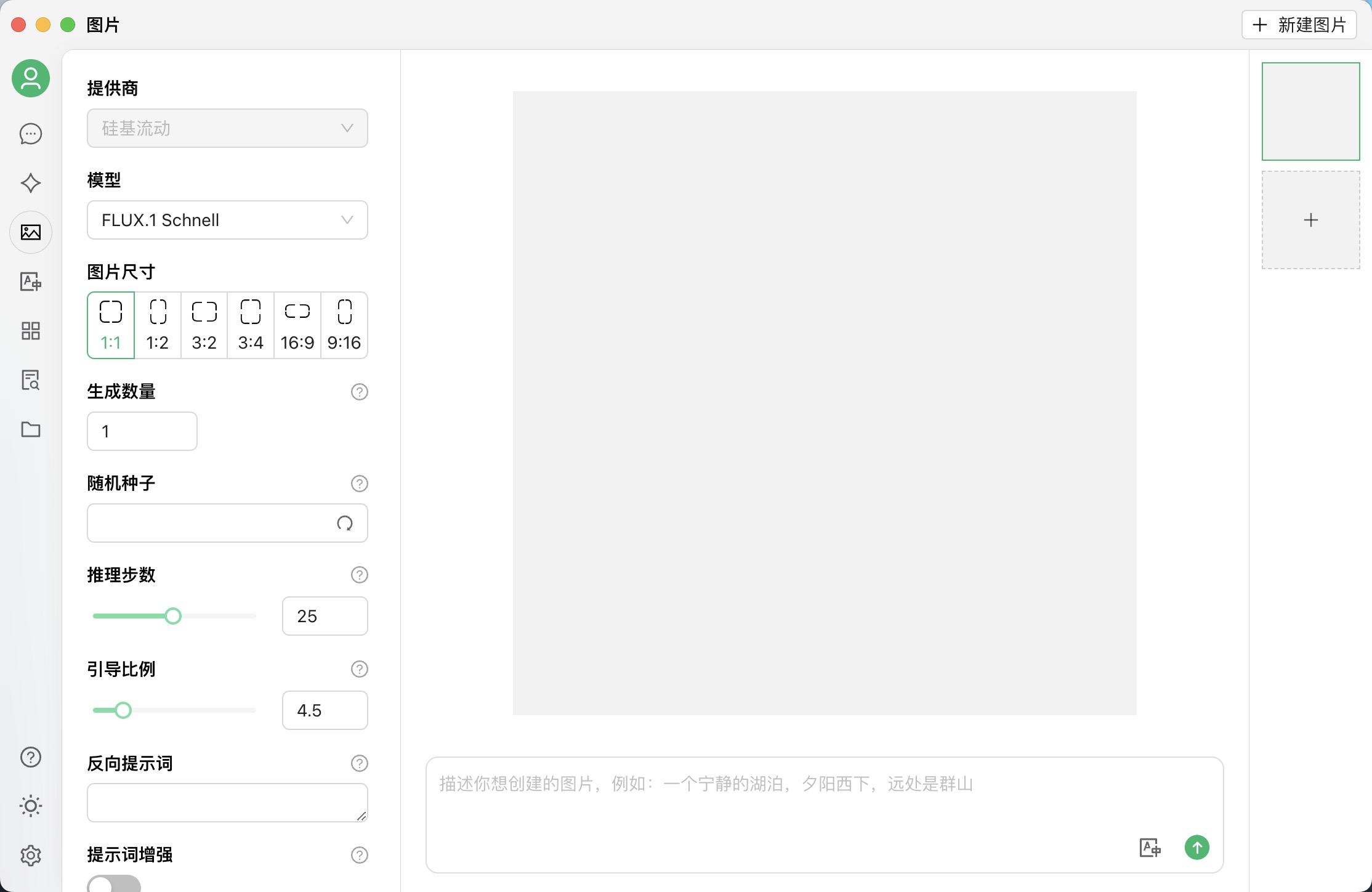Select the 3:4 image size option

[251, 325]
